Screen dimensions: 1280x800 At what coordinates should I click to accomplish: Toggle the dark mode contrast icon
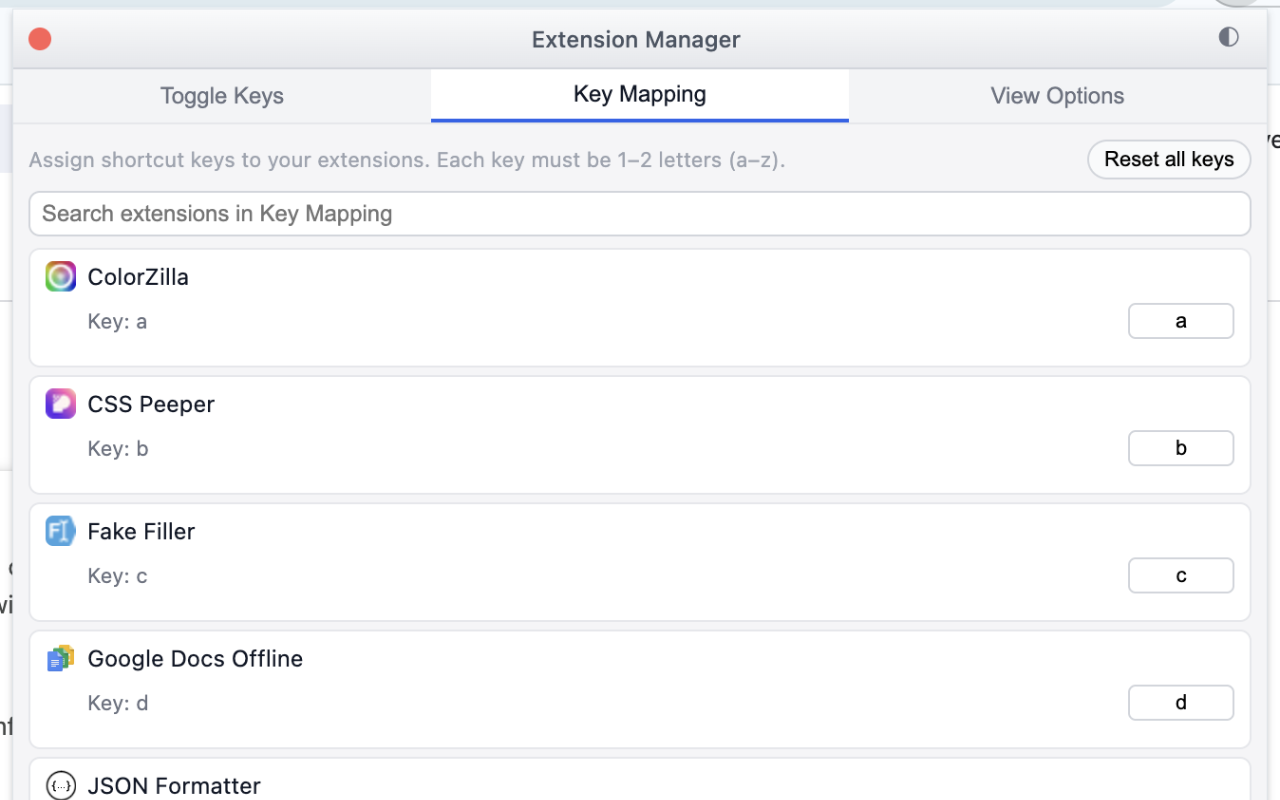coord(1229,37)
